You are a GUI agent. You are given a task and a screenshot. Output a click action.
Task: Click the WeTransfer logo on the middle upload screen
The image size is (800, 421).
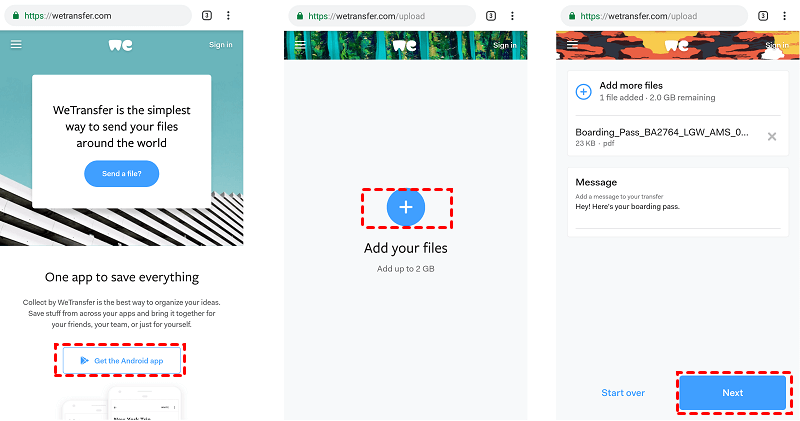point(404,45)
